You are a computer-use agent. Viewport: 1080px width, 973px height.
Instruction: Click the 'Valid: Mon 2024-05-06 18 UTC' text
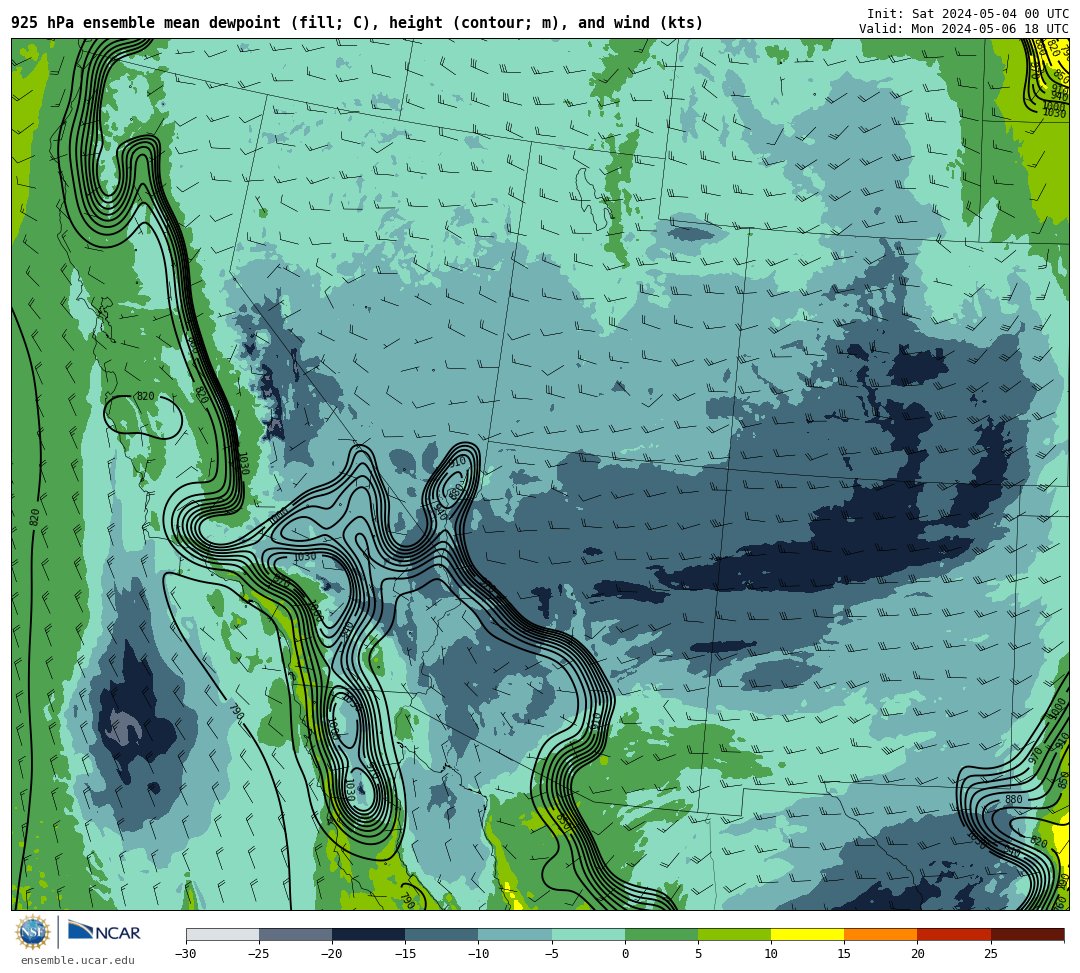tap(964, 29)
